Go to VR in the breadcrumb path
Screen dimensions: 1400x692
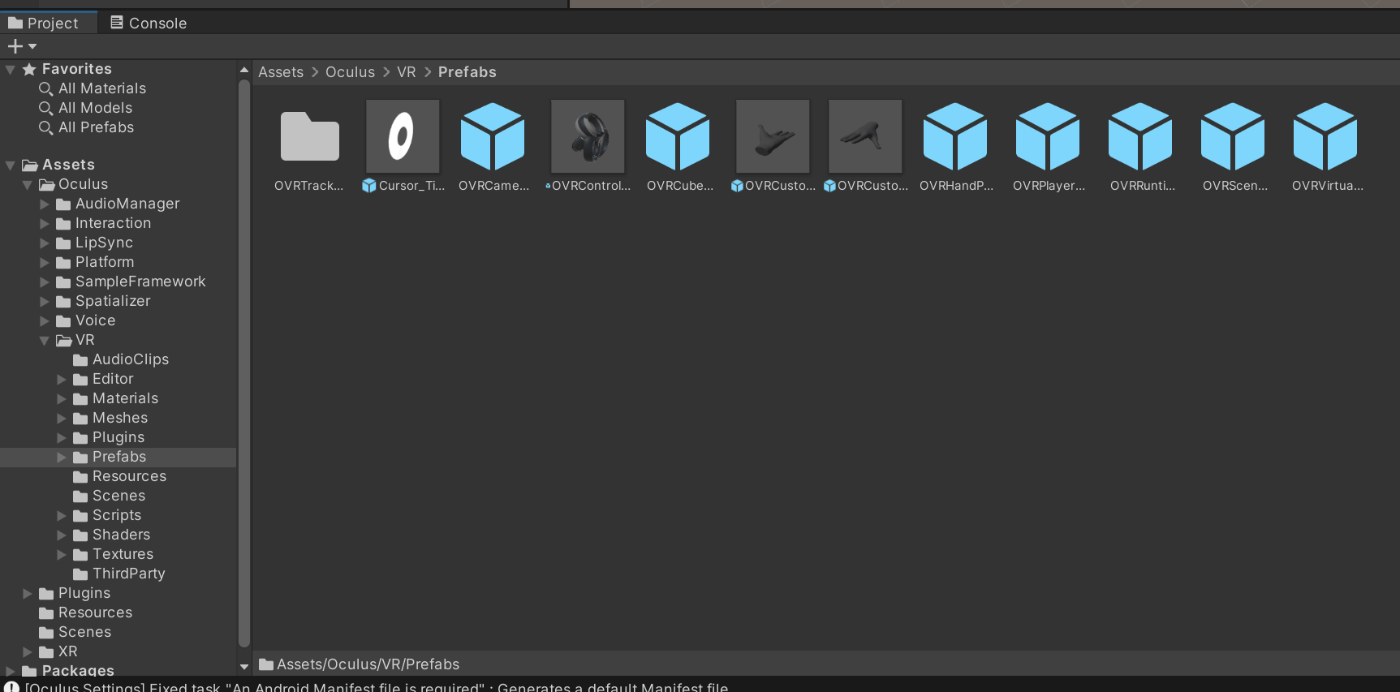click(x=406, y=72)
